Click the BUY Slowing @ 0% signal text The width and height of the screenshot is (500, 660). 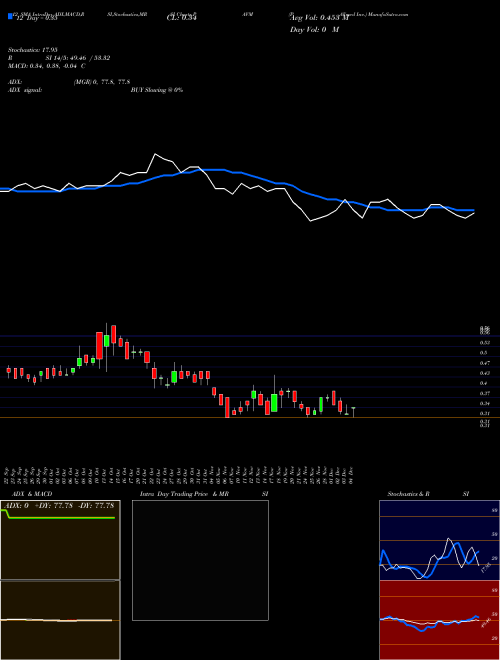[157, 90]
